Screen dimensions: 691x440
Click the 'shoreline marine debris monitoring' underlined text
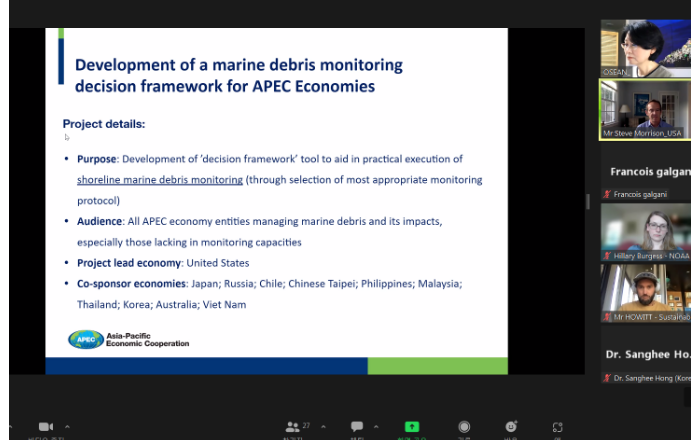pyautogui.click(x=160, y=180)
